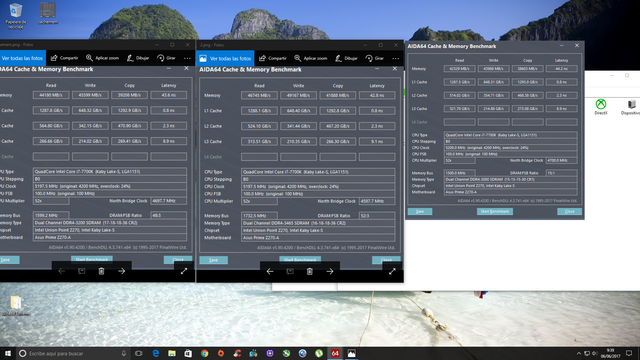Open Task View from the taskbar
This screenshot has height=360, width=640.
(x=139, y=353)
